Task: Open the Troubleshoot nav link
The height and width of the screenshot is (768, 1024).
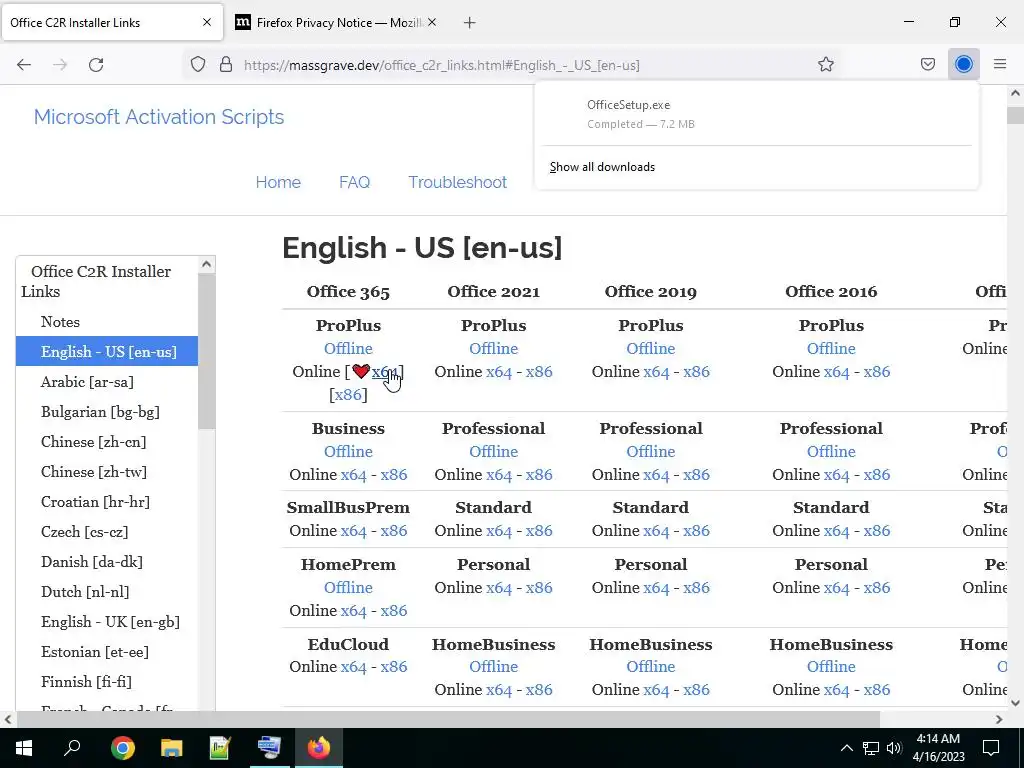Action: (x=458, y=182)
